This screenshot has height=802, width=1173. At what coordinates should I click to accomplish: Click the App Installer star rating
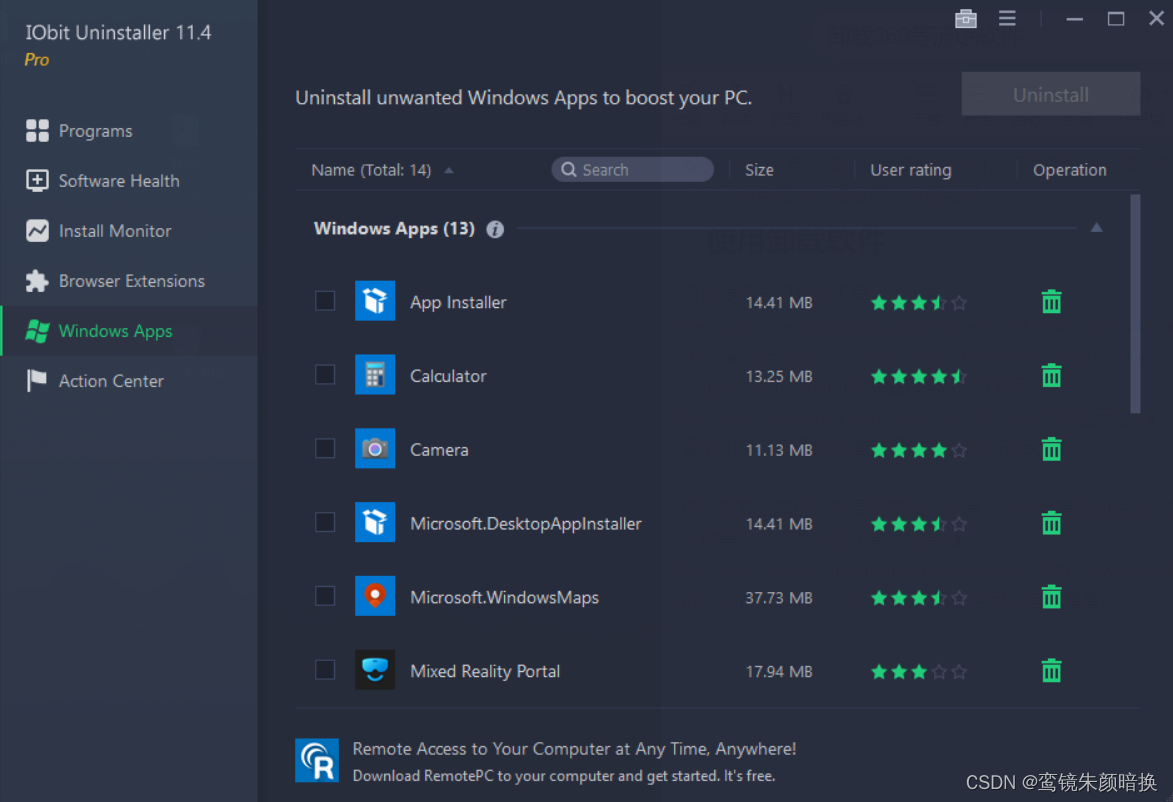tap(919, 302)
